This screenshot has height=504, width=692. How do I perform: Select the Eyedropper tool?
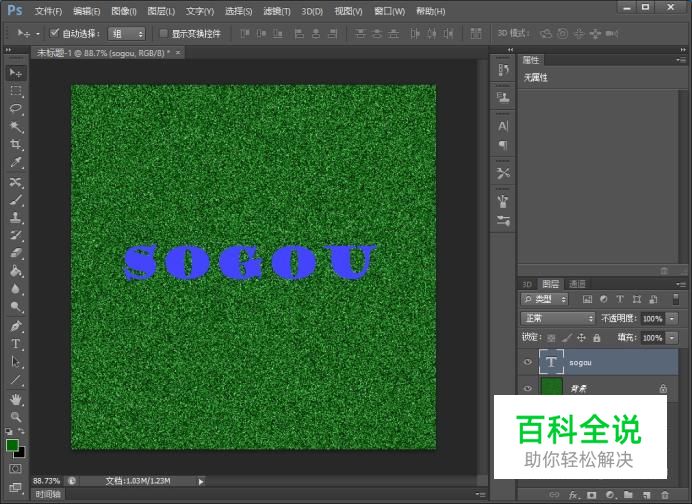16,163
